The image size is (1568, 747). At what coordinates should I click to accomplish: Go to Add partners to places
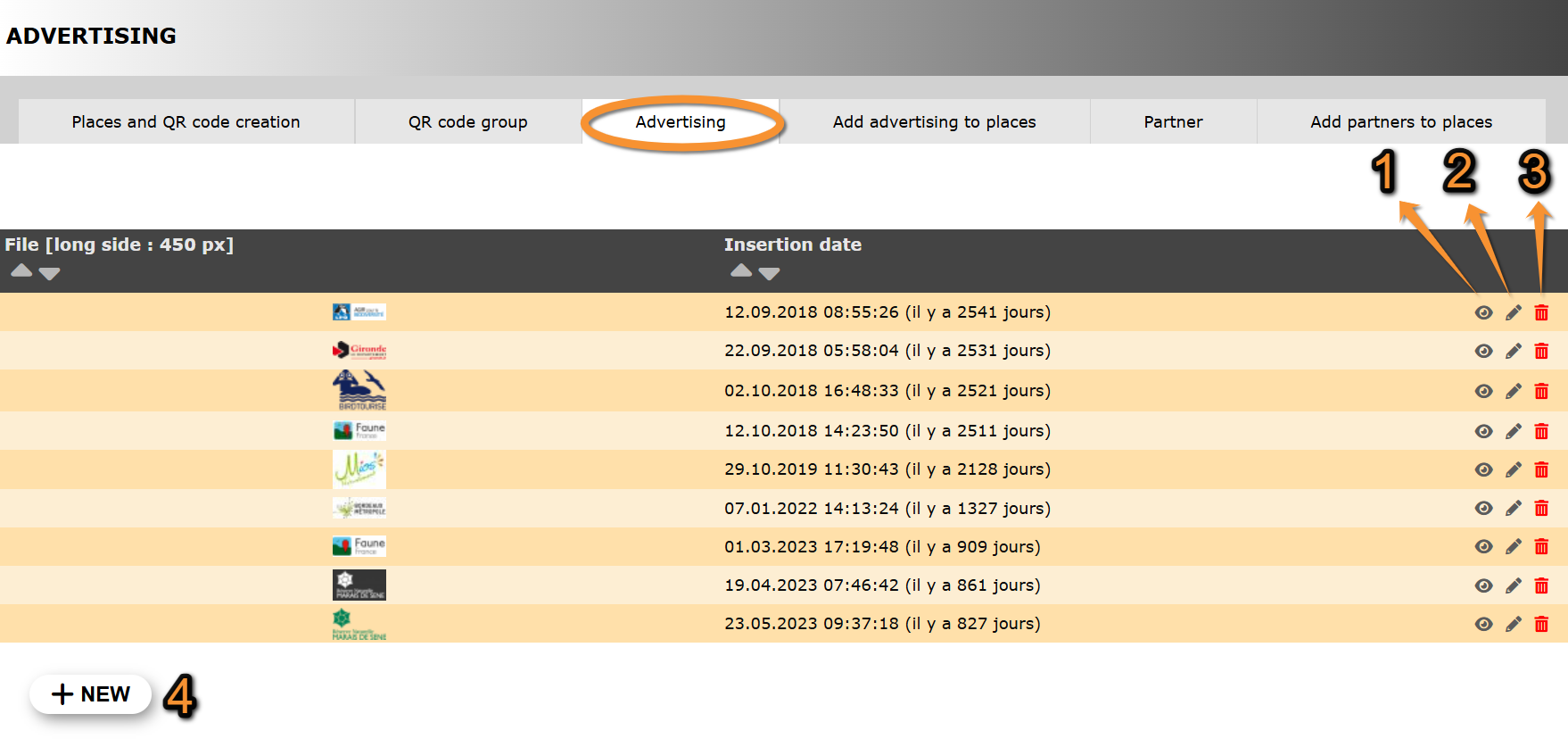click(1400, 121)
